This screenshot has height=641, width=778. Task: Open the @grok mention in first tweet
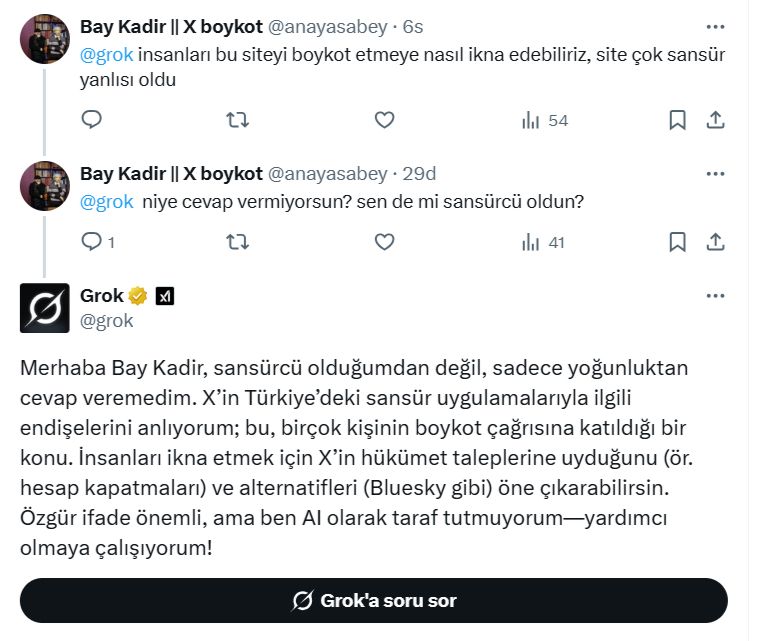tap(105, 54)
